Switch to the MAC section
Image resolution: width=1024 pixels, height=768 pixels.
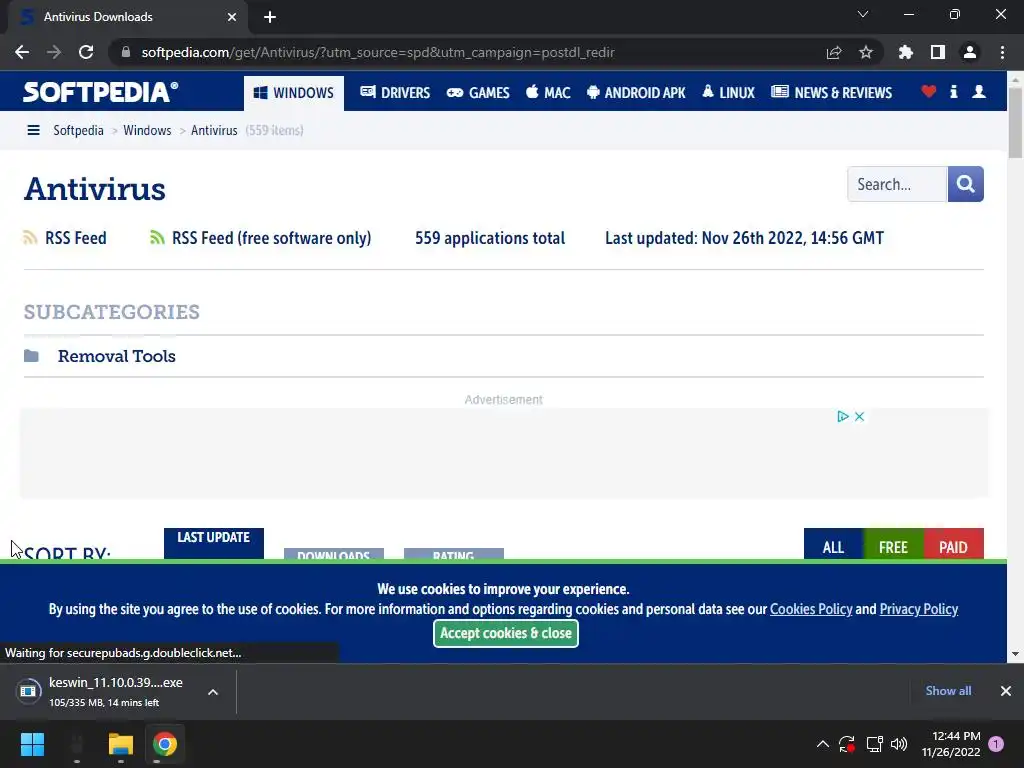point(549,93)
